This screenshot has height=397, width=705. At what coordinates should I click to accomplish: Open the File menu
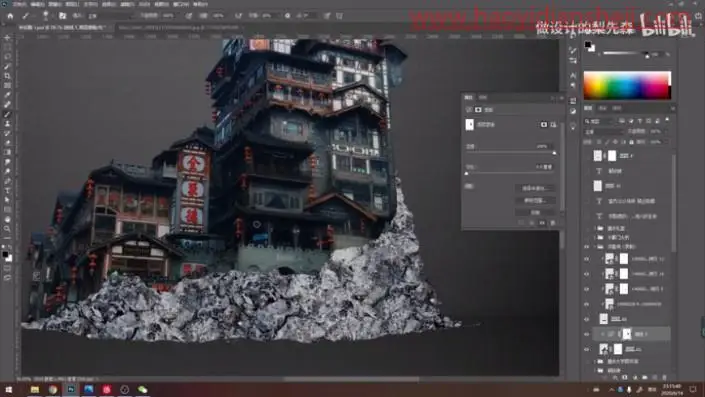click(x=19, y=4)
